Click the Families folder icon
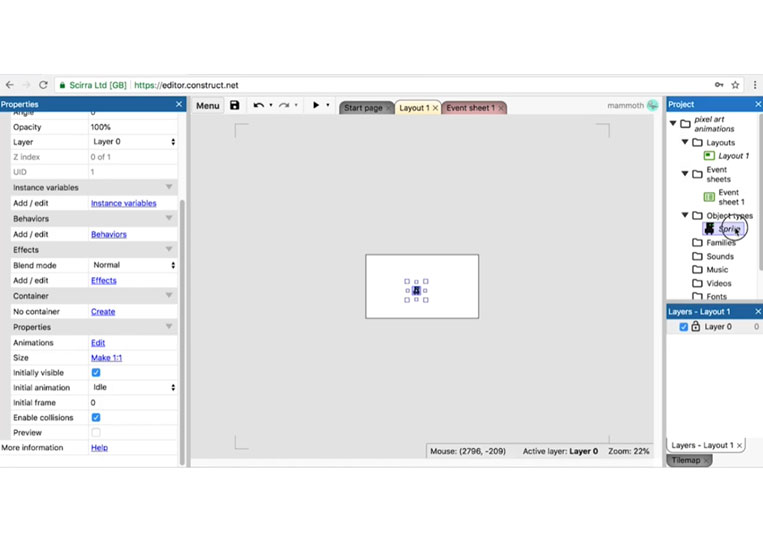Screen dimensions: 763x541 pyautogui.click(x=697, y=242)
